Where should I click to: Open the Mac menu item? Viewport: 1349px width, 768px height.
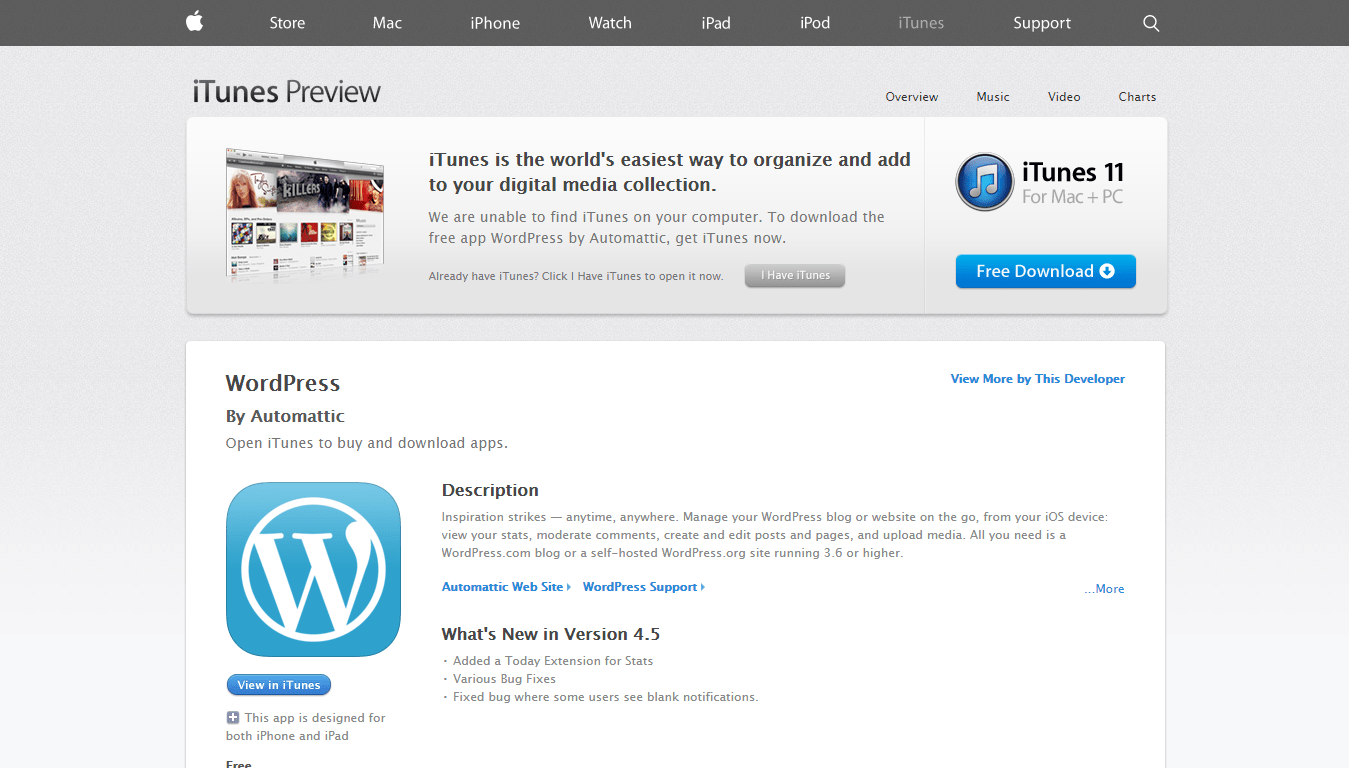tap(387, 23)
